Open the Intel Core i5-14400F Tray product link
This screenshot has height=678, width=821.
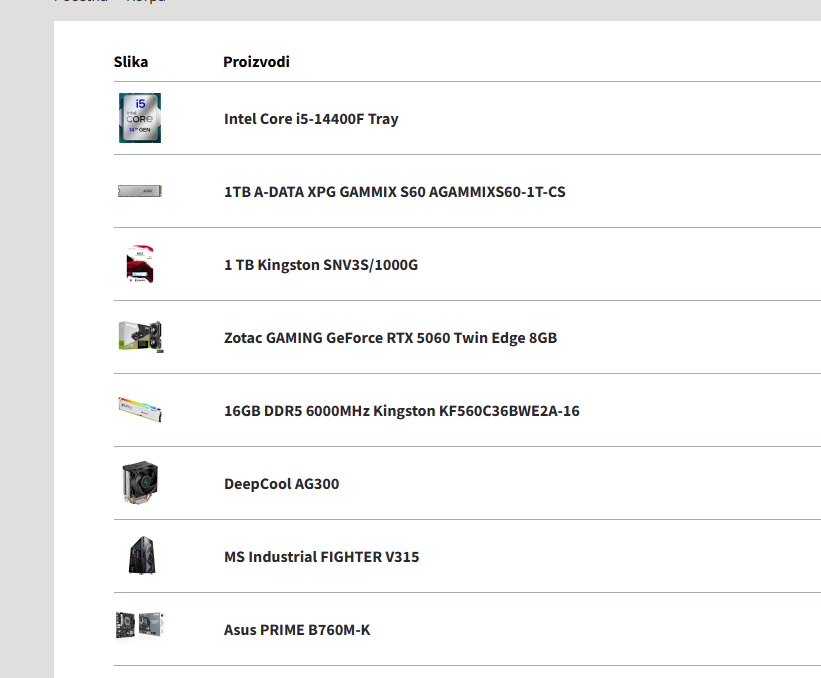[311, 119]
